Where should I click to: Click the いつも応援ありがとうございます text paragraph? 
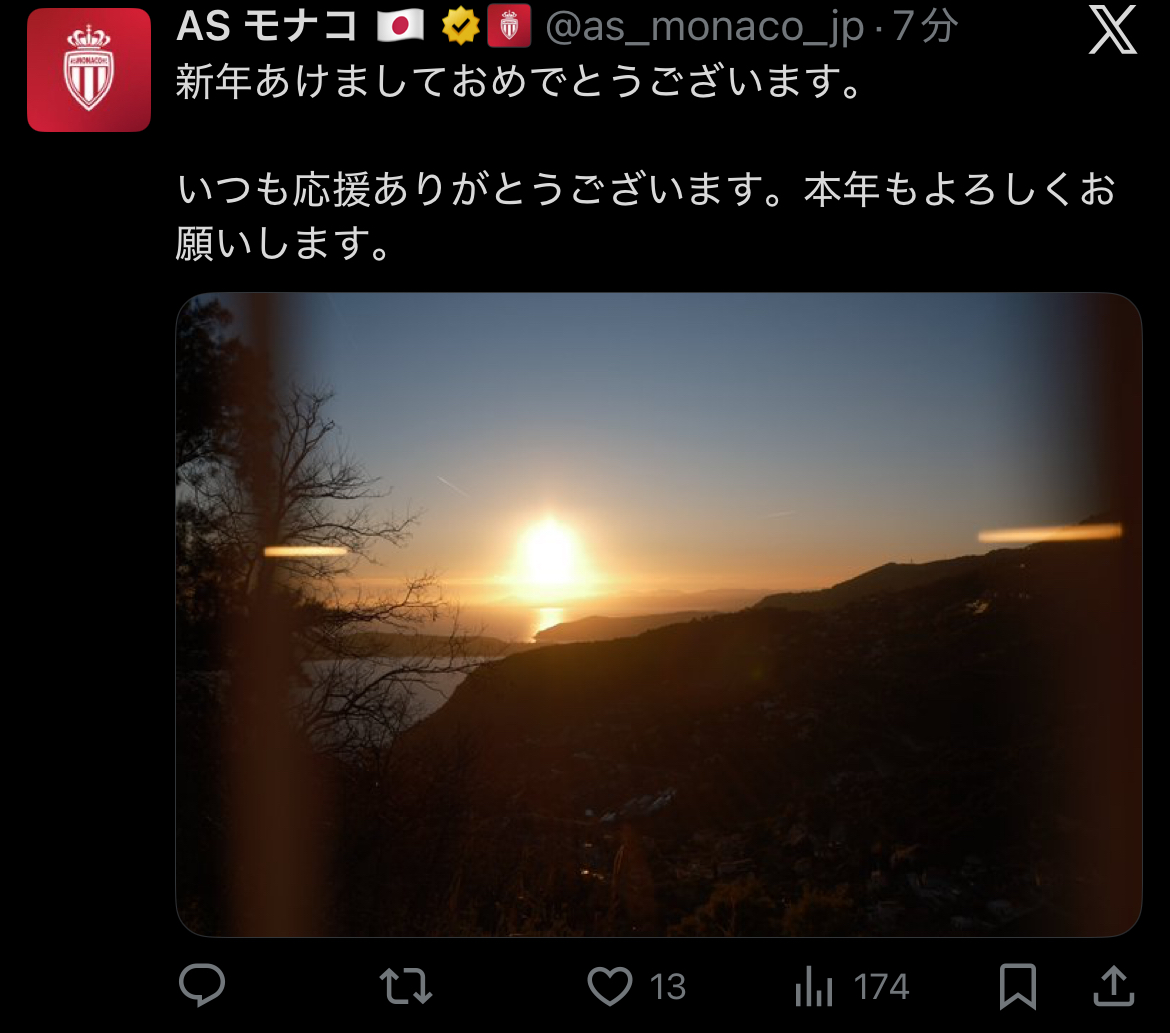[x=646, y=216]
